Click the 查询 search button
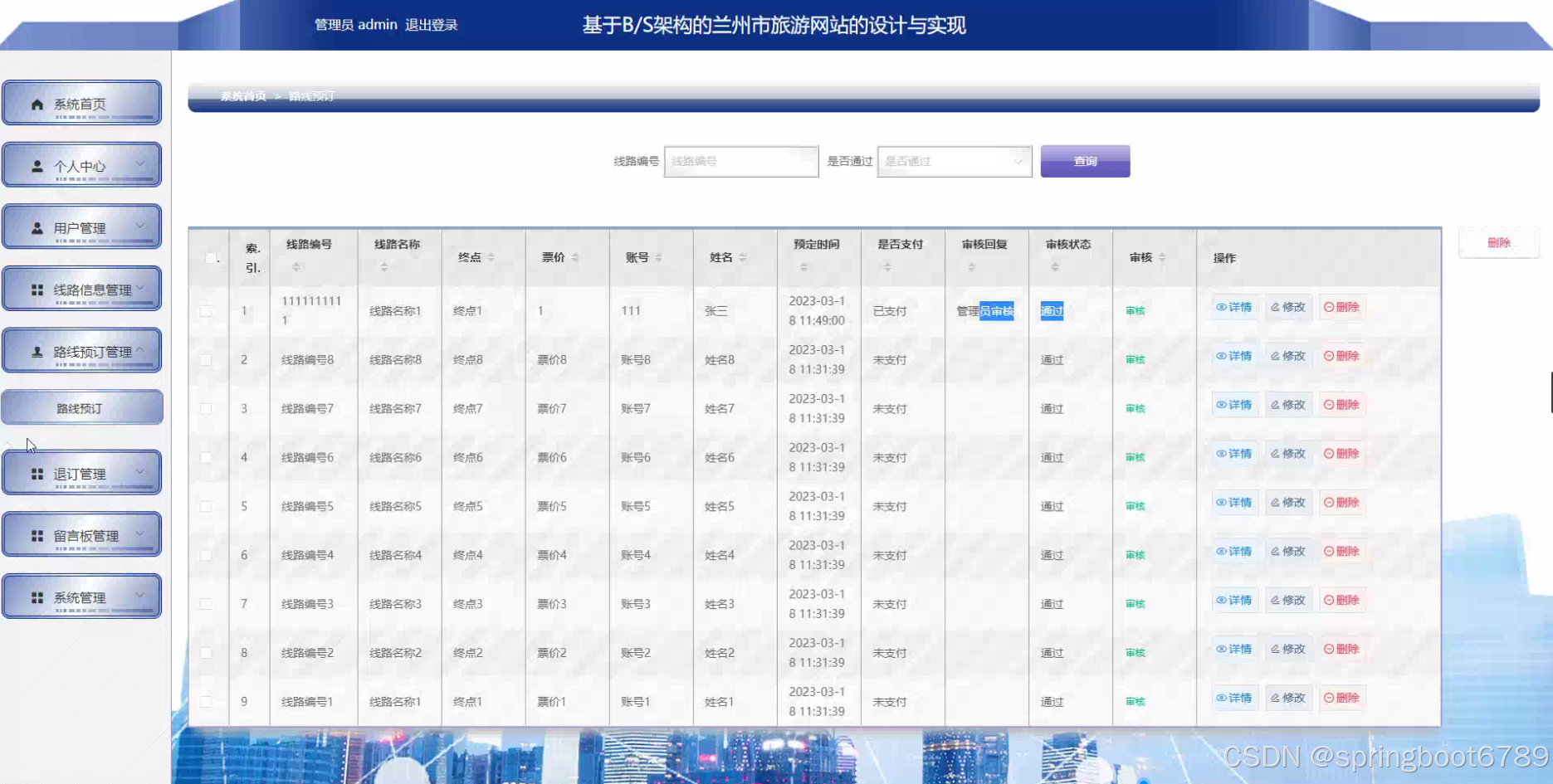Image resolution: width=1553 pixels, height=784 pixels. click(x=1085, y=161)
